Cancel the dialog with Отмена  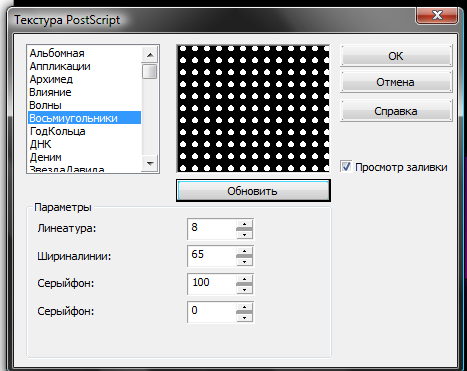(396, 82)
